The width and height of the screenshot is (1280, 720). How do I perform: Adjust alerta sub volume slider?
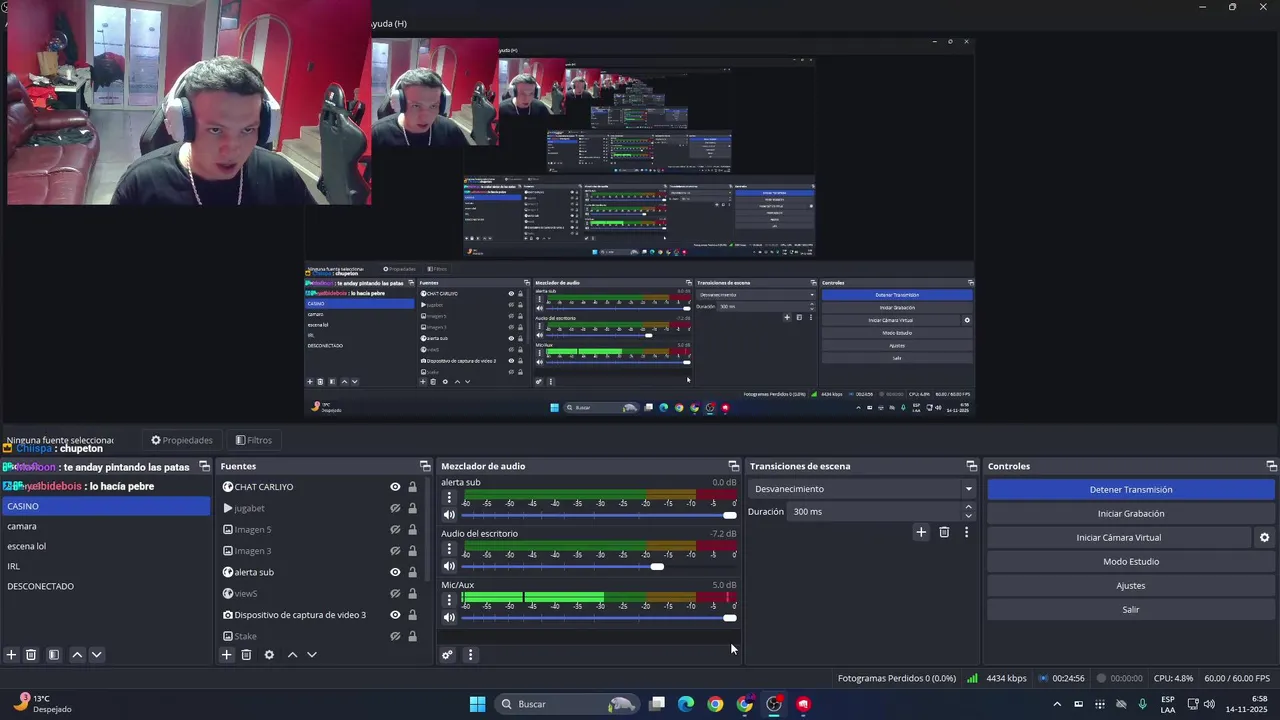pos(599,515)
